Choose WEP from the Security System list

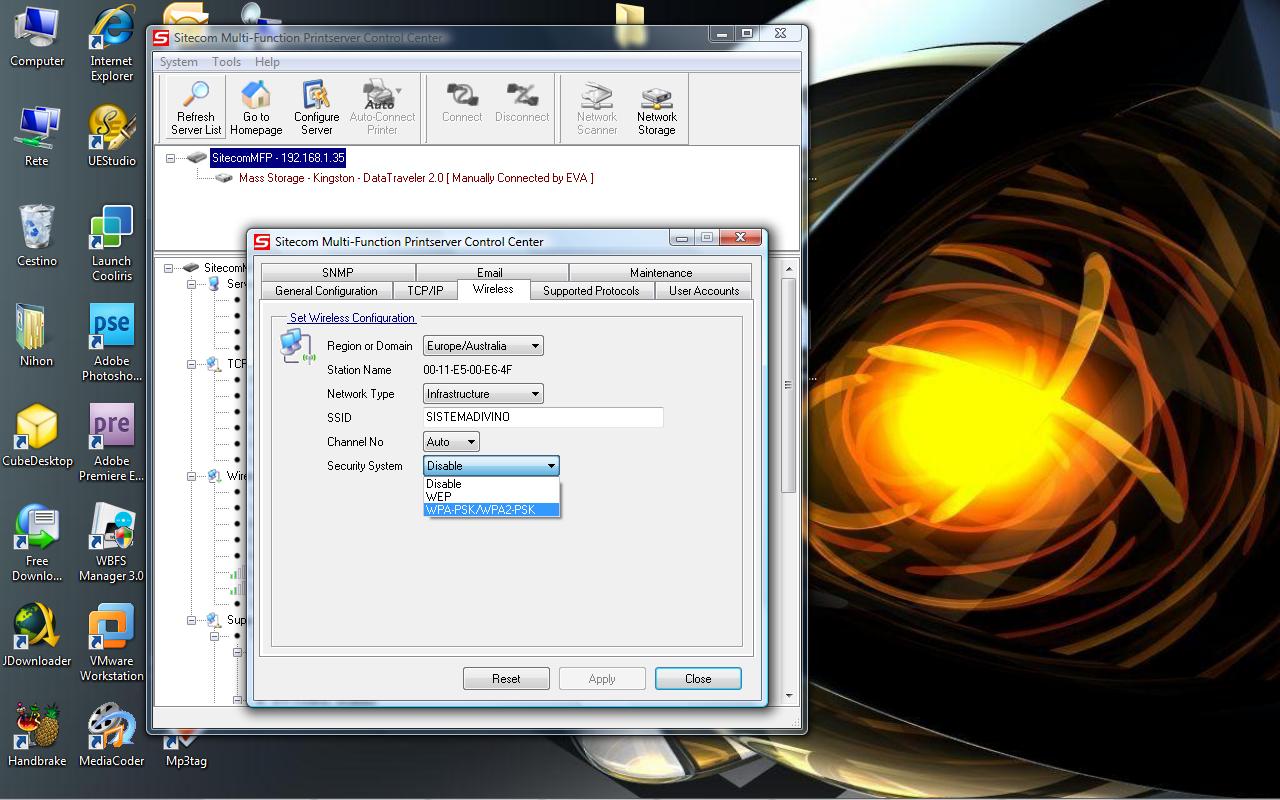click(439, 497)
